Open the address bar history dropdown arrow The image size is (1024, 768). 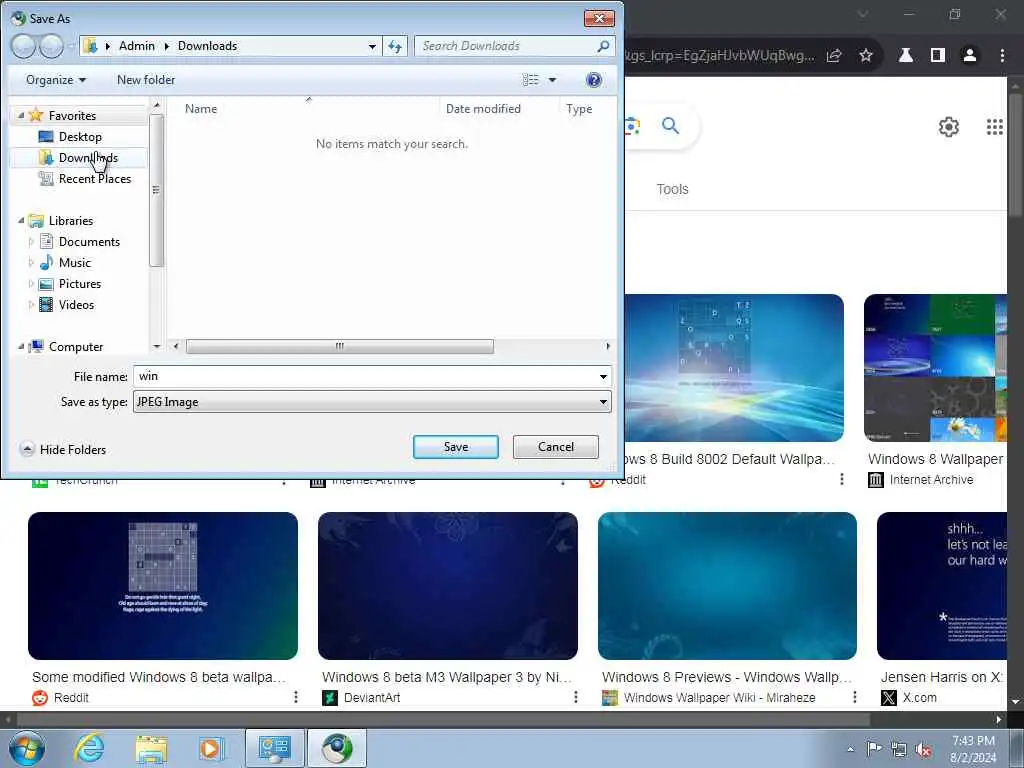coord(372,46)
